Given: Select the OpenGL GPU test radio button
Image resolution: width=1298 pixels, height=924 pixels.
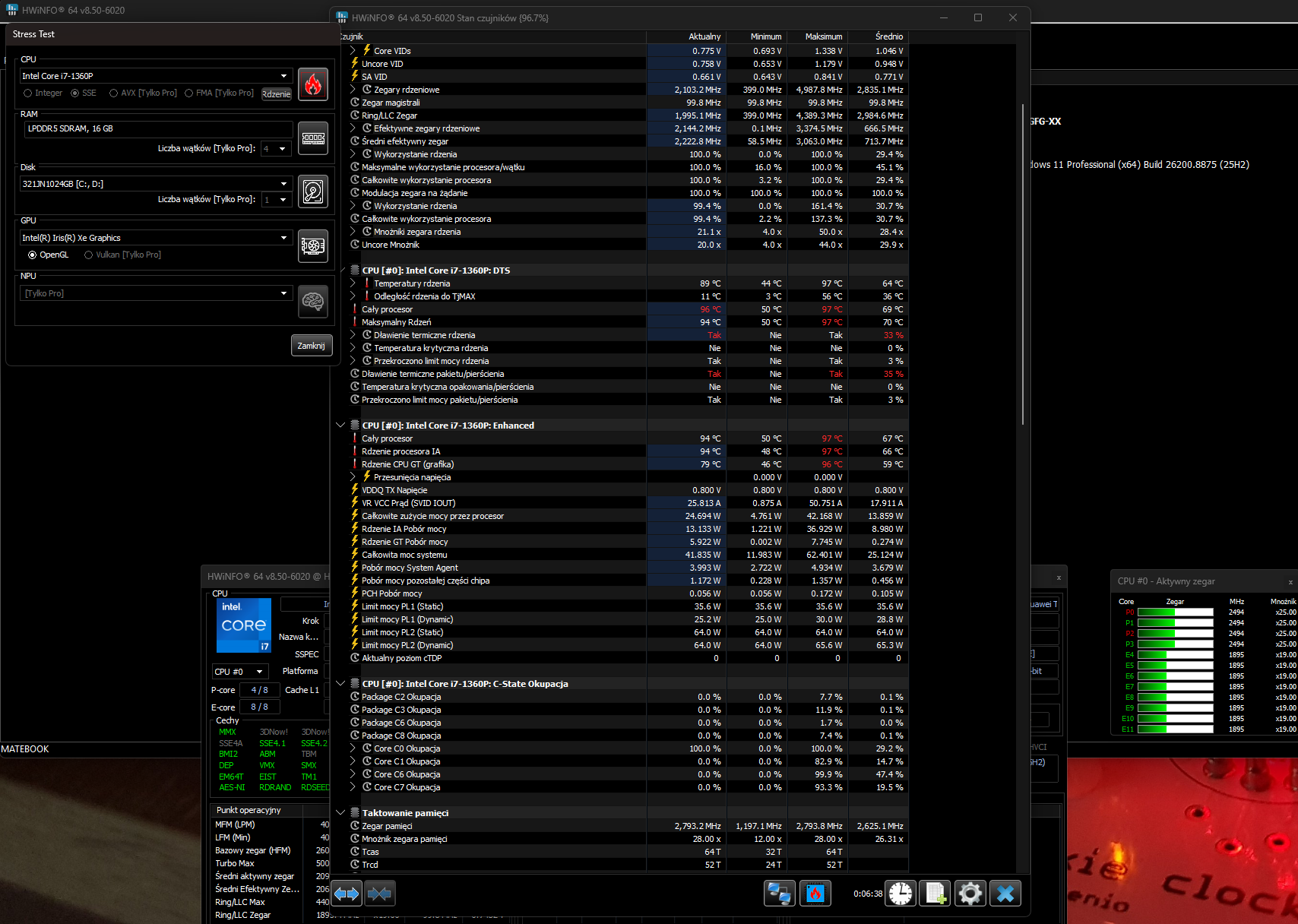Looking at the screenshot, I should [33, 255].
